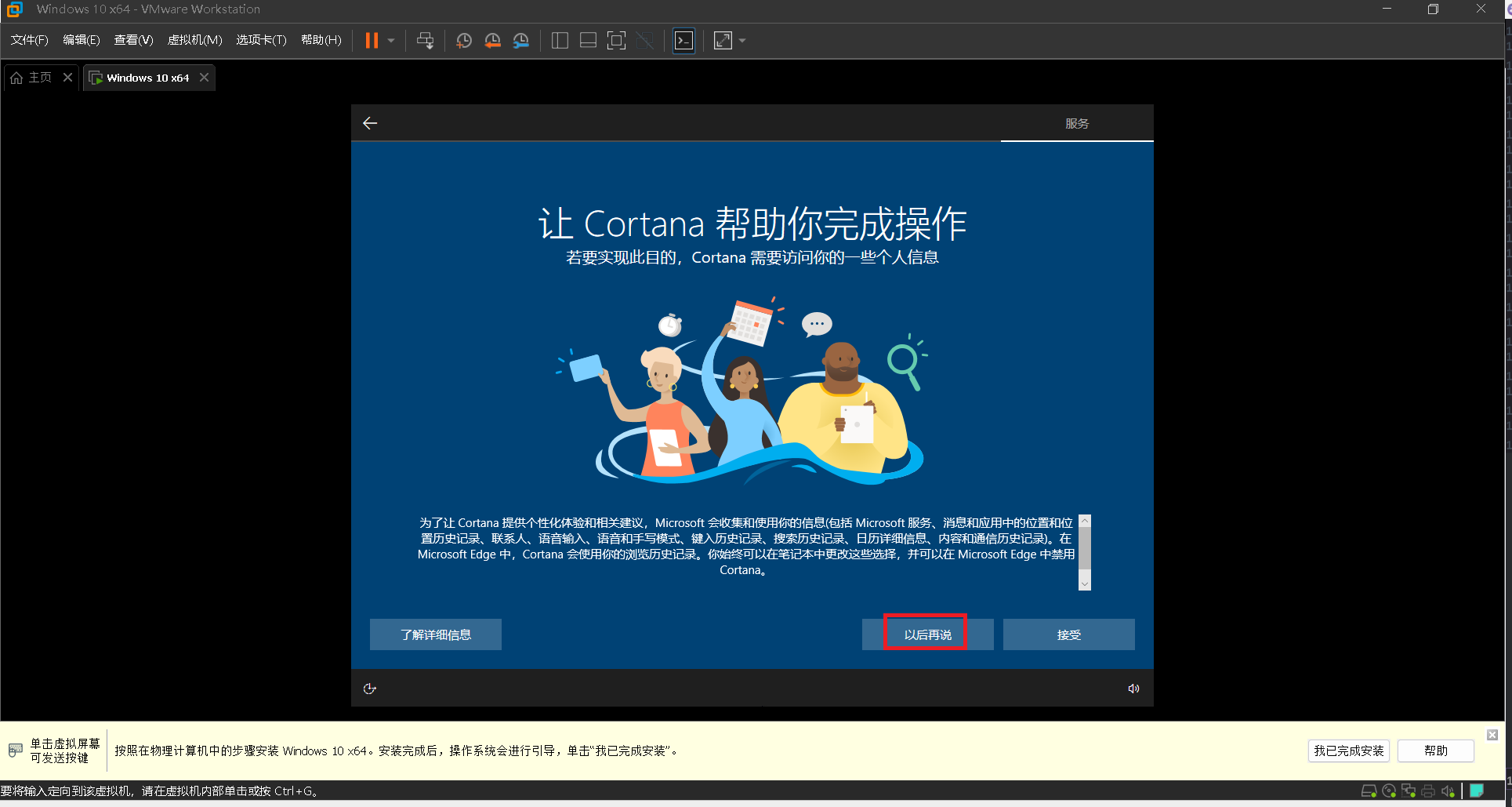The height and width of the screenshot is (807, 1512).
Task: Click the VMware Workstation title bar icon
Action: point(15,9)
